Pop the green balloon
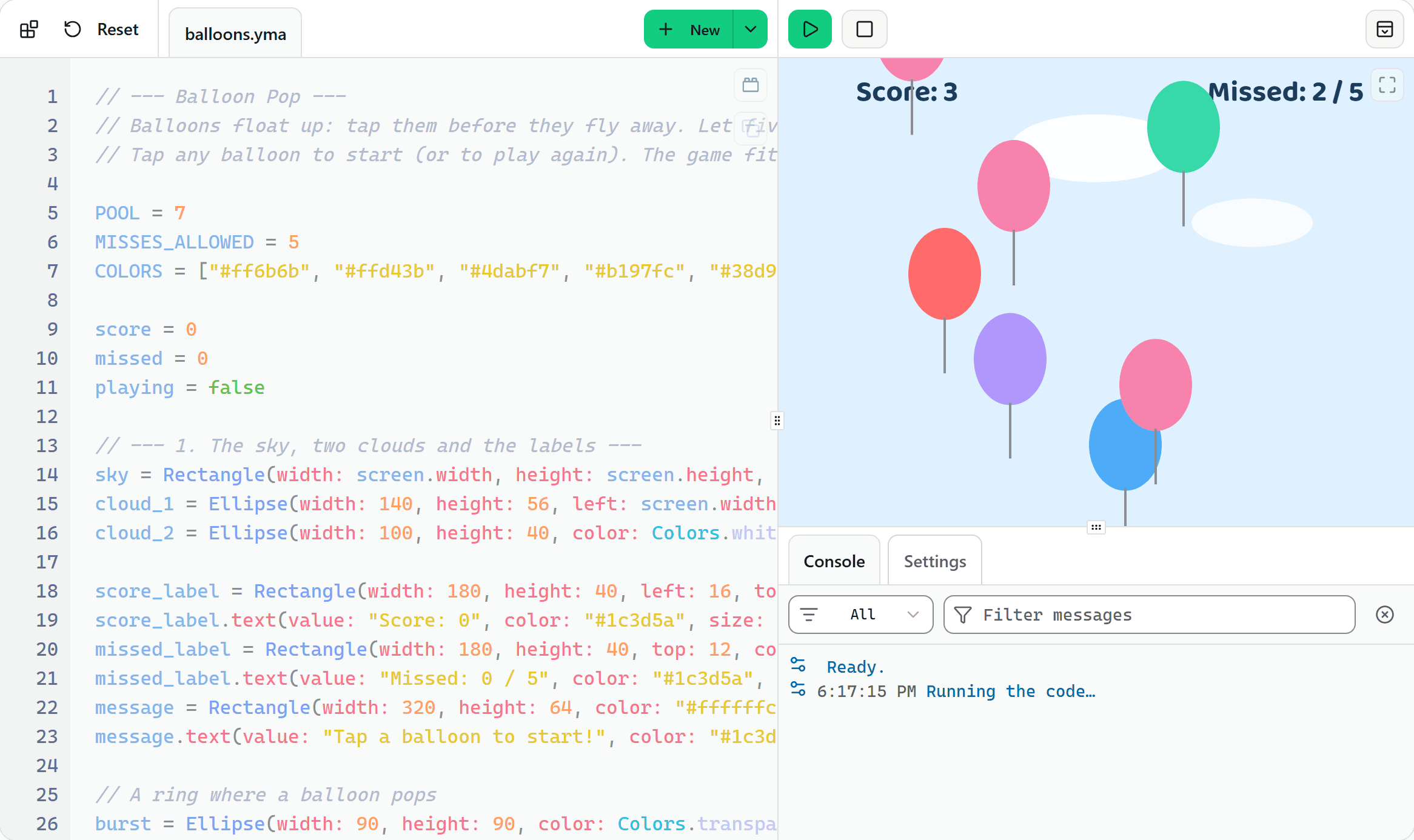This screenshot has width=1414, height=840. (x=1184, y=127)
